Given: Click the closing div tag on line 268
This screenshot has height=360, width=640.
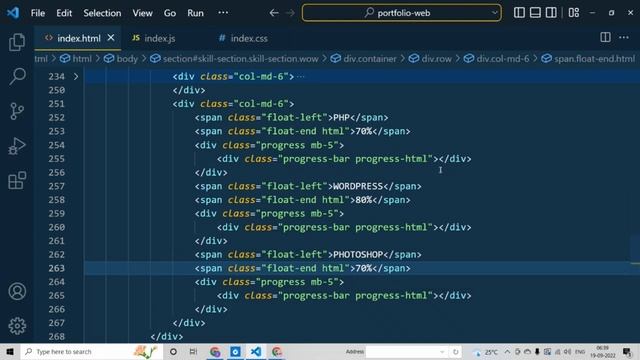Looking at the screenshot, I should (167, 337).
